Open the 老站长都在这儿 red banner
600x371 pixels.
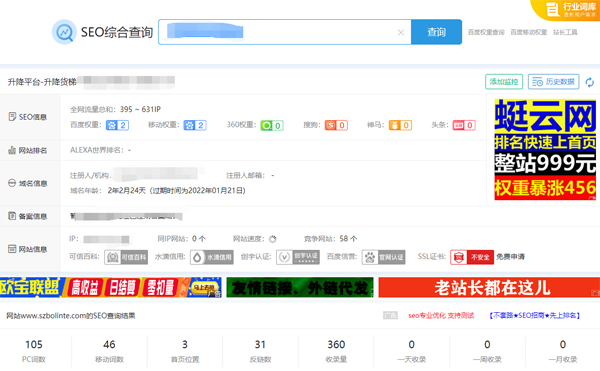pyautogui.click(x=489, y=287)
